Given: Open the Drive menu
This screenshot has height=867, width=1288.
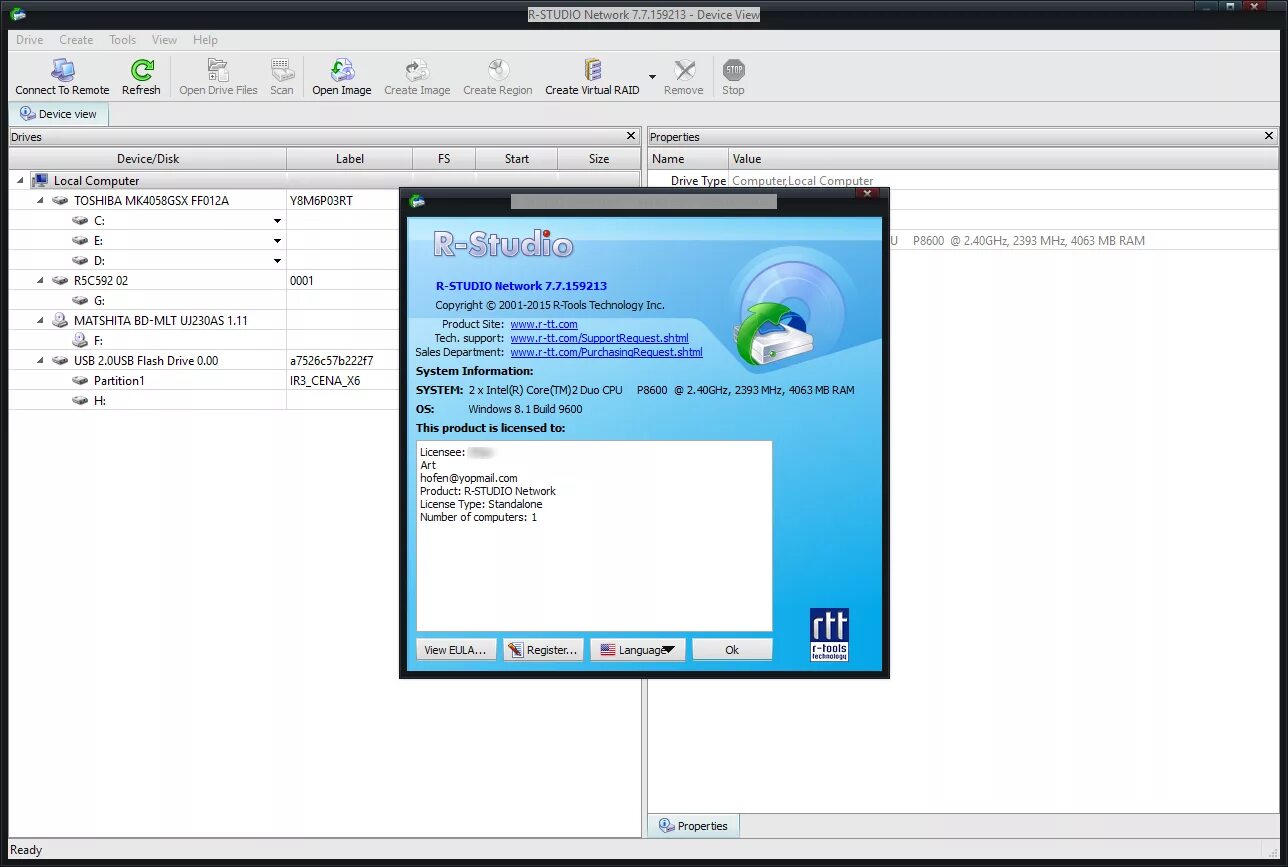Looking at the screenshot, I should point(29,40).
